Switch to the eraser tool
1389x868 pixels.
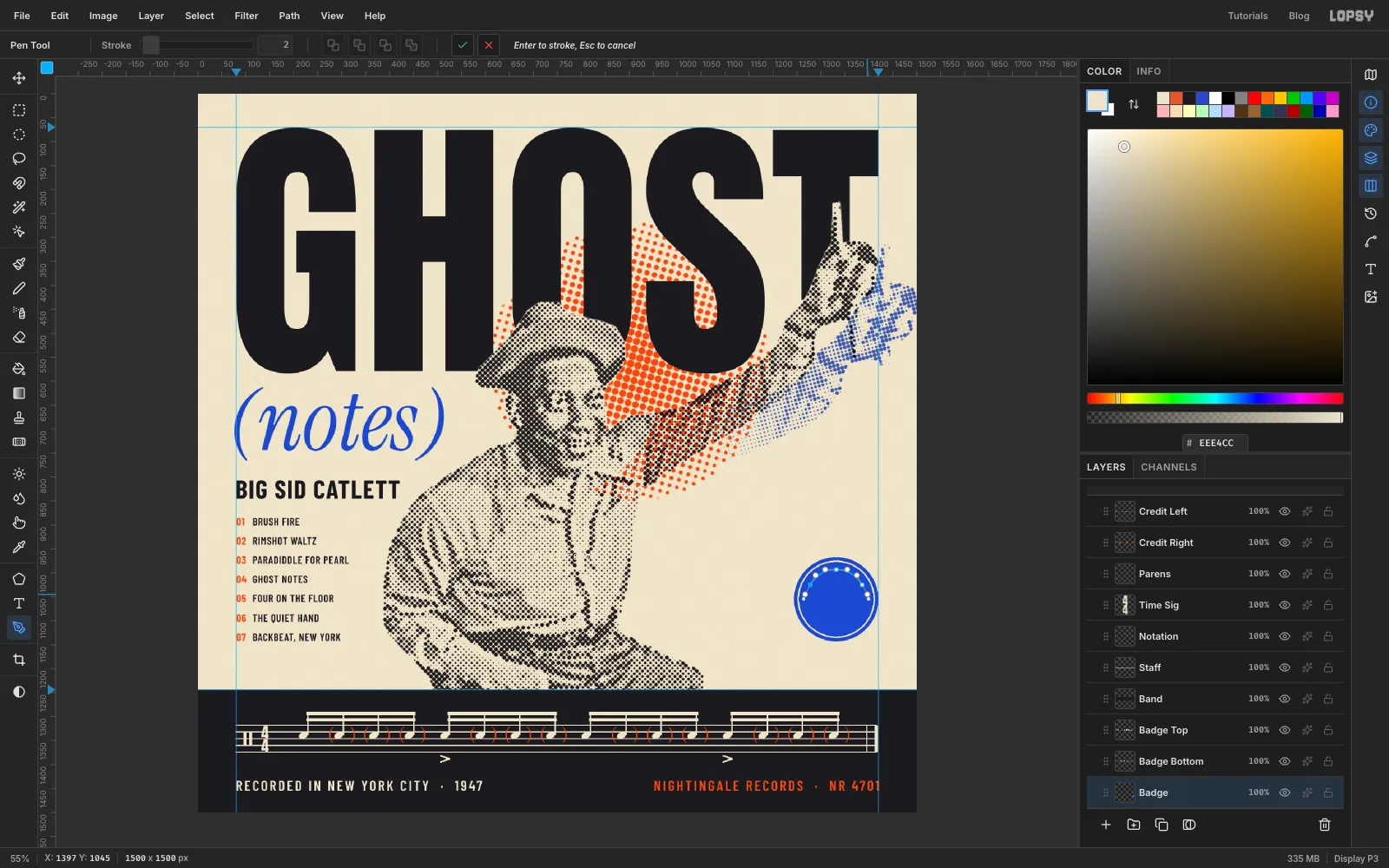pyautogui.click(x=18, y=337)
